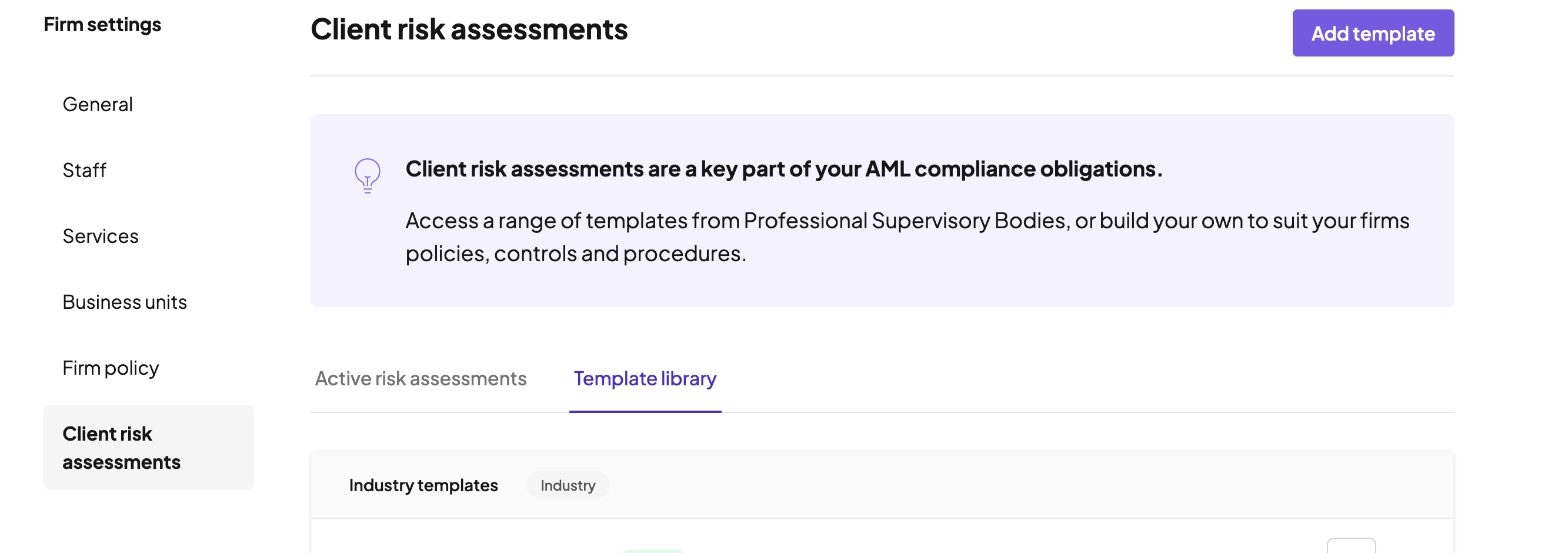This screenshot has height=553, width=1568.
Task: Switch to Active risk assessments tab
Action: tap(421, 378)
